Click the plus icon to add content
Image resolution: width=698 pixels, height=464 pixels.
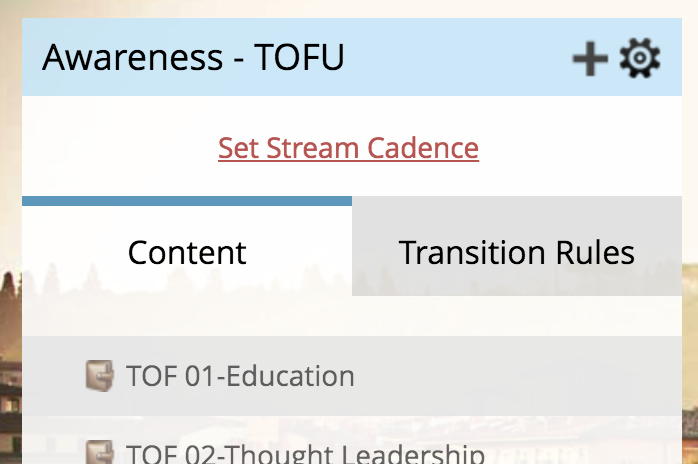click(x=590, y=59)
